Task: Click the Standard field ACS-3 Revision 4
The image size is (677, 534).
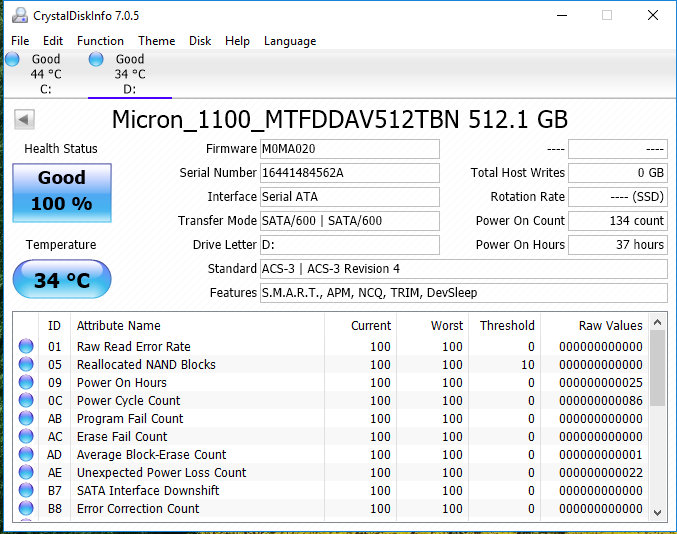Action: 464,269
